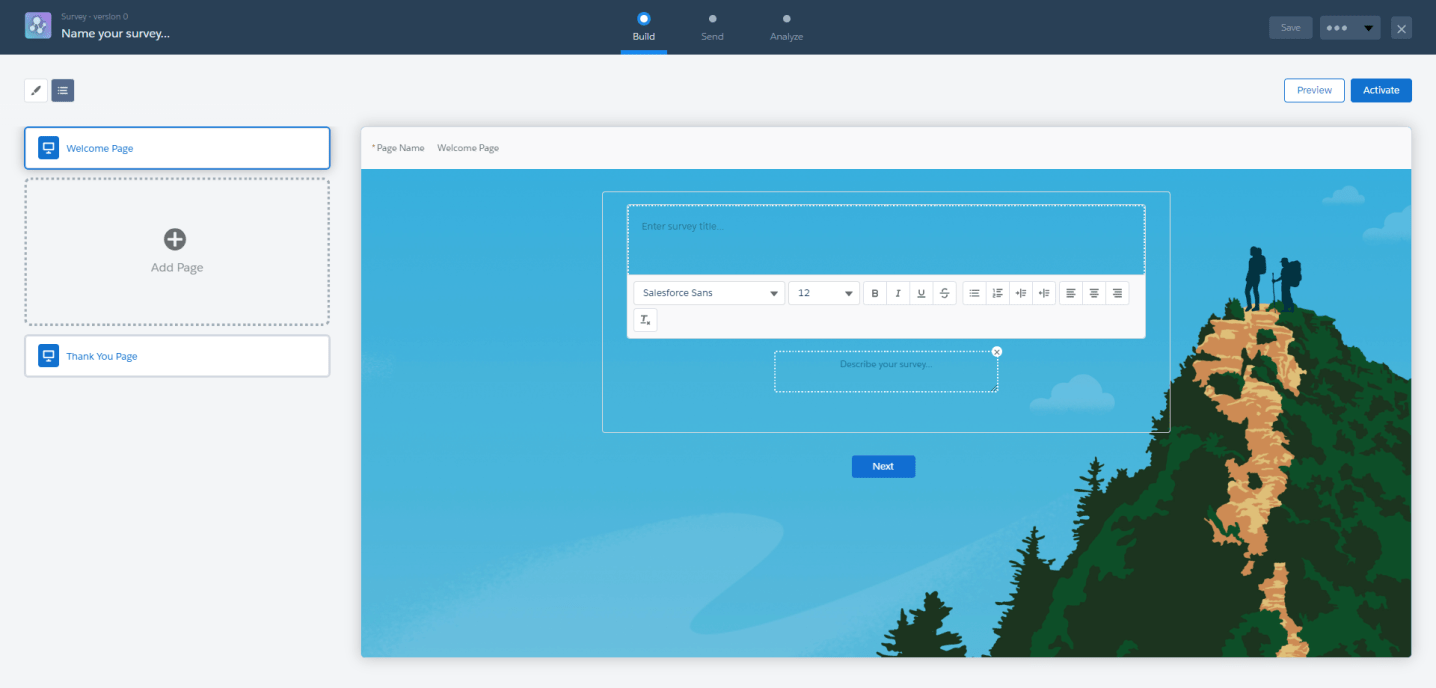1436x688 pixels.
Task: Open the Salesforce Sans font dropdown
Action: coord(709,293)
